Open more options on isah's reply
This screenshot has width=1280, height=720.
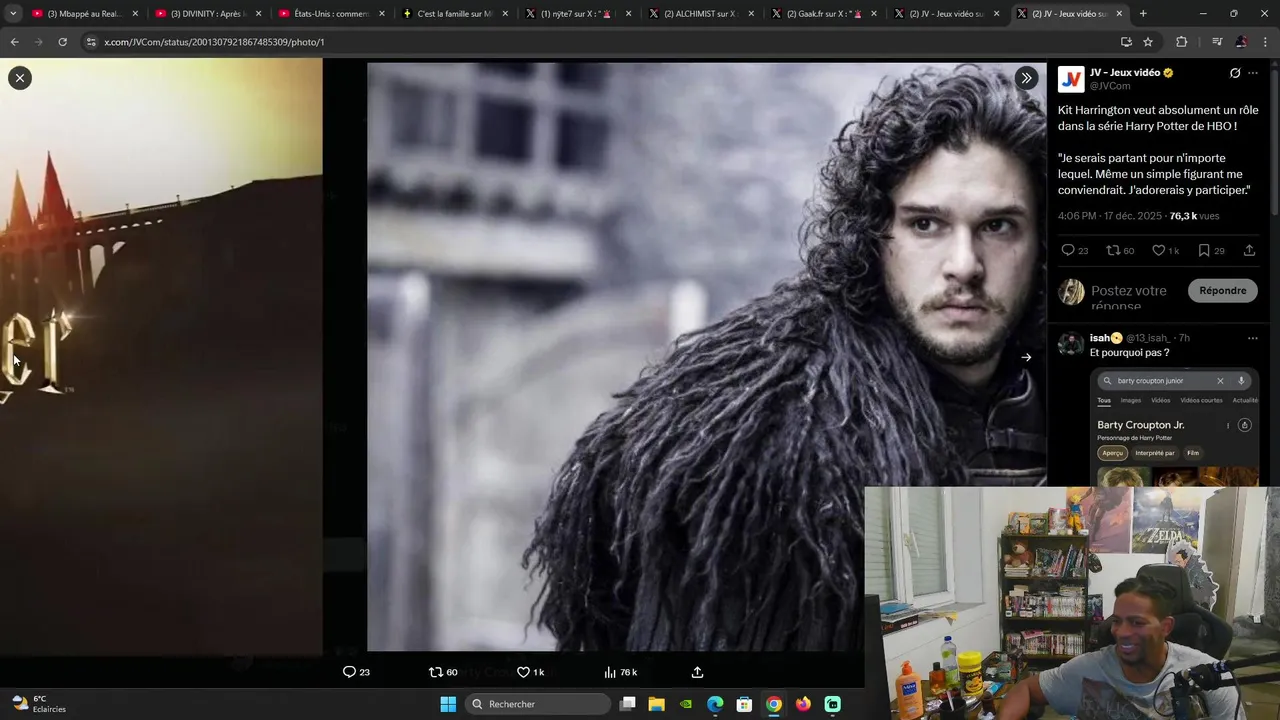[x=1252, y=338]
